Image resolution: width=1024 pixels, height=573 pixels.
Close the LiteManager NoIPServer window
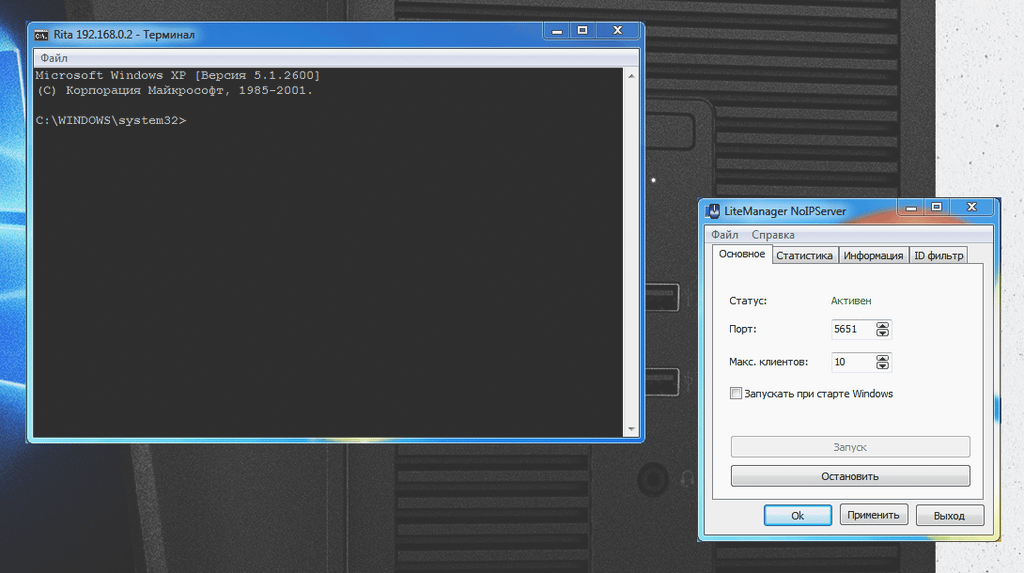(972, 207)
